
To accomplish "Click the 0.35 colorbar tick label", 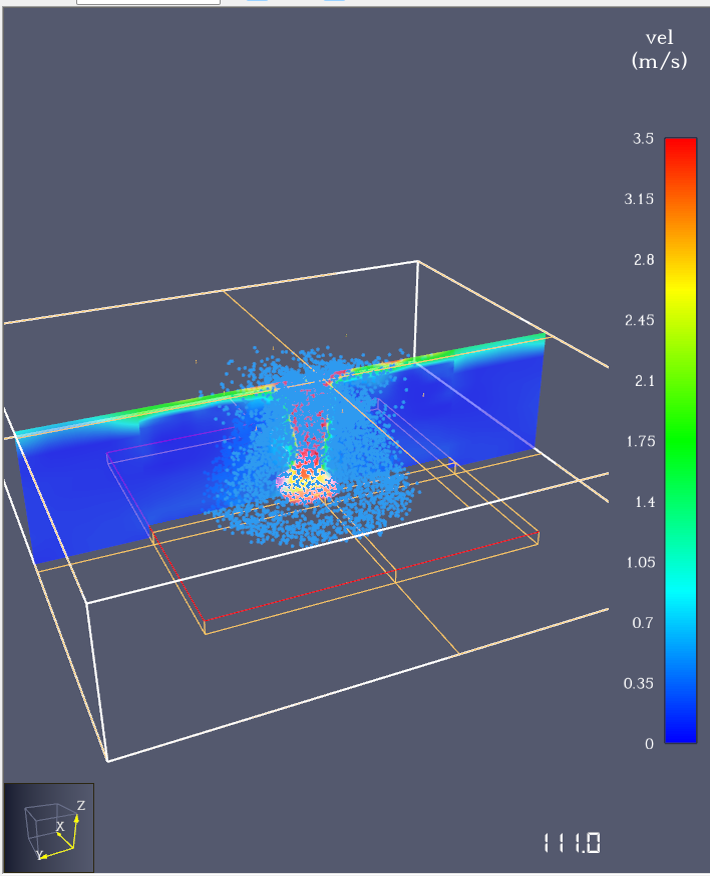I will click(638, 684).
